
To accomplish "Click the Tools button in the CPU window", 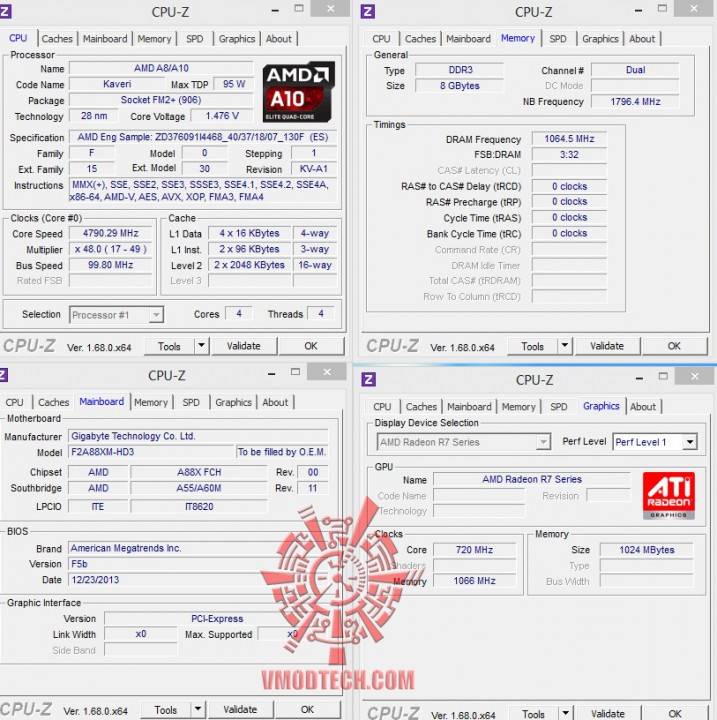I will [x=169, y=346].
